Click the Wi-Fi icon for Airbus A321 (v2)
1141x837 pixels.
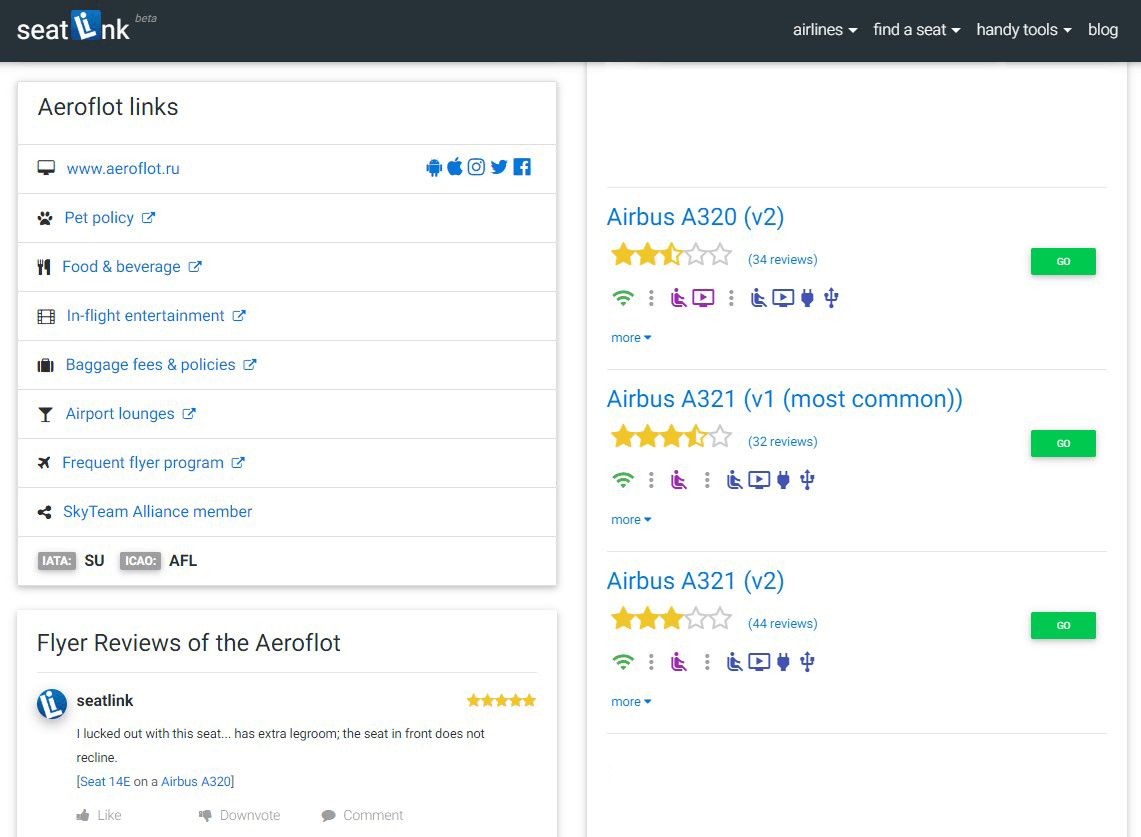[623, 662]
